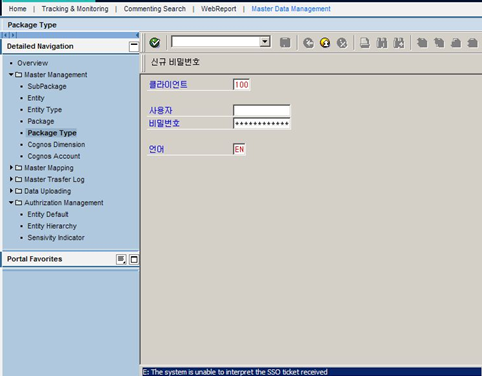Minimize the Detailed Navigation panel
The image size is (482, 376).
pos(134,46)
